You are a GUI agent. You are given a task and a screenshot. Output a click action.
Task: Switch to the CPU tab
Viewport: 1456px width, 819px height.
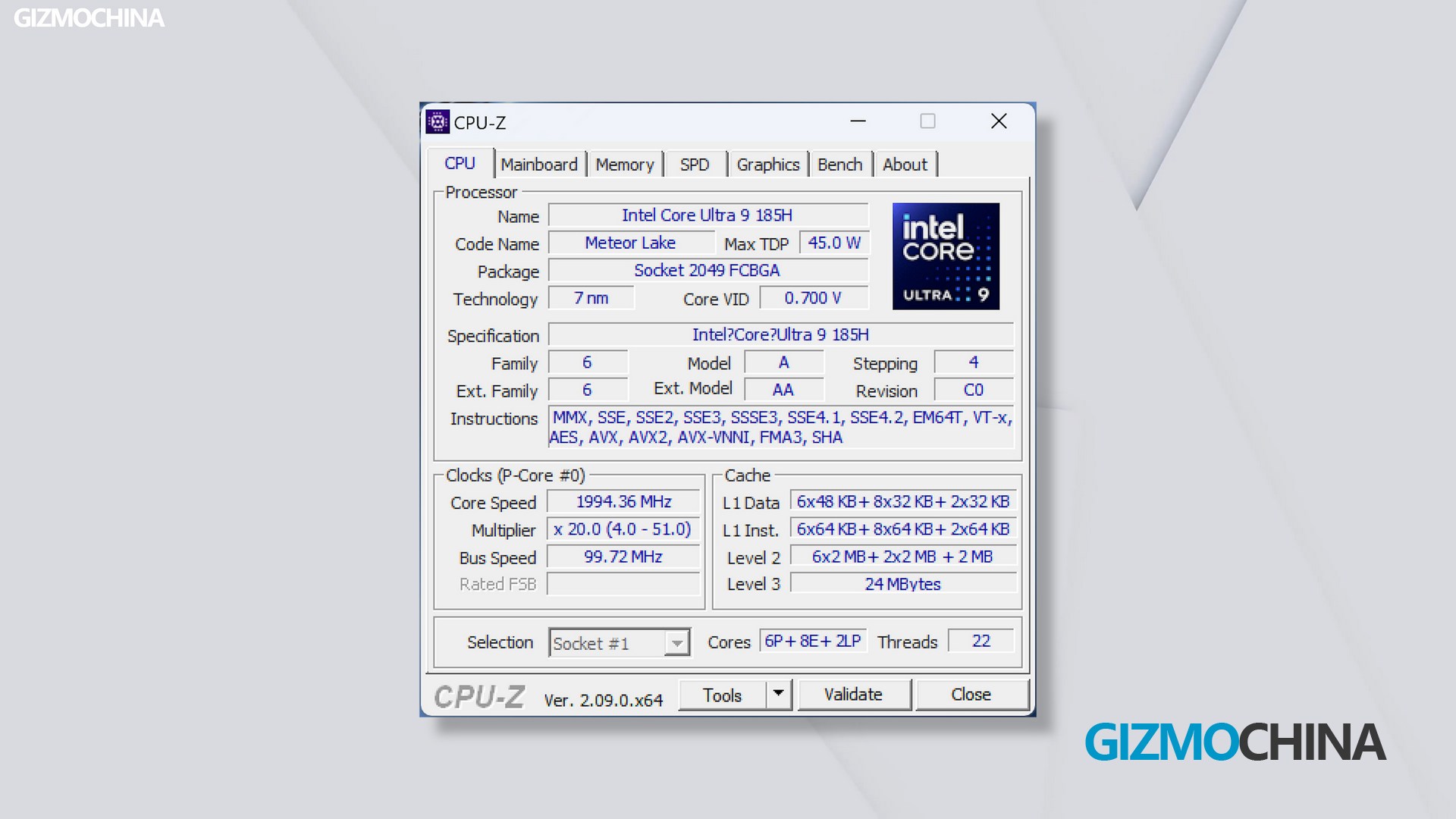pos(460,164)
